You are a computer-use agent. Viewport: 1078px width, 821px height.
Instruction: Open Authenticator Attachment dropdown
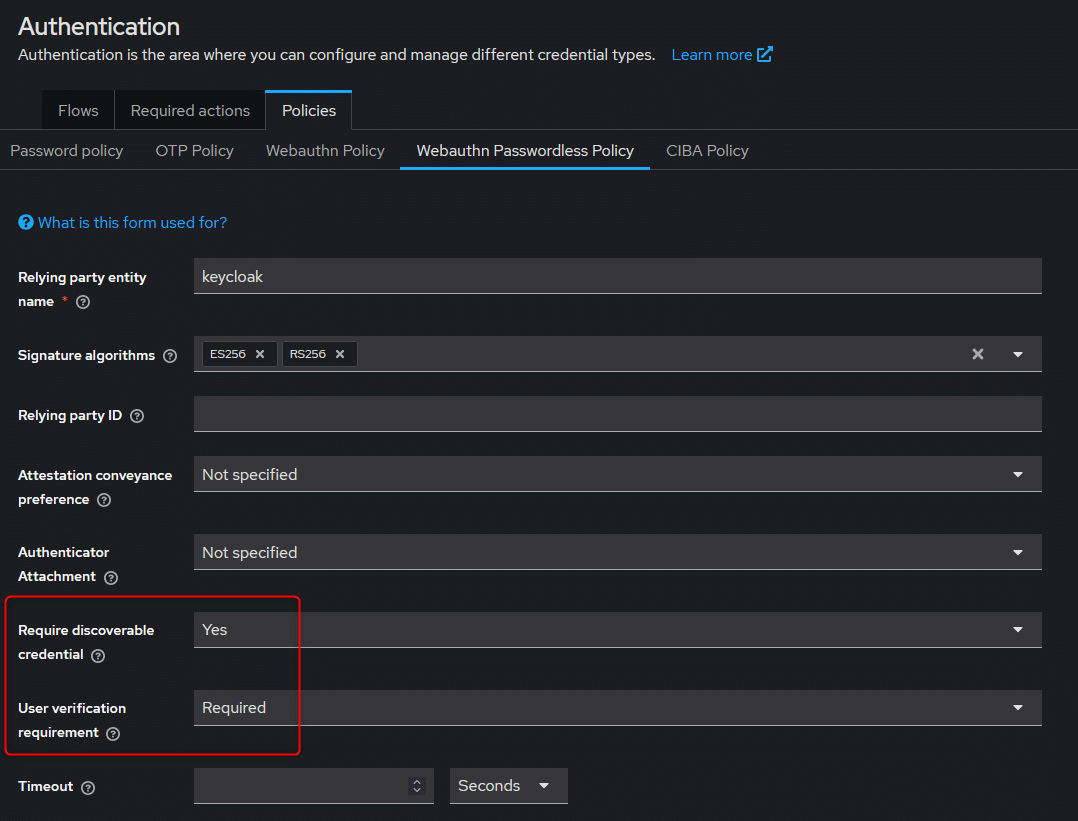pyautogui.click(x=617, y=552)
